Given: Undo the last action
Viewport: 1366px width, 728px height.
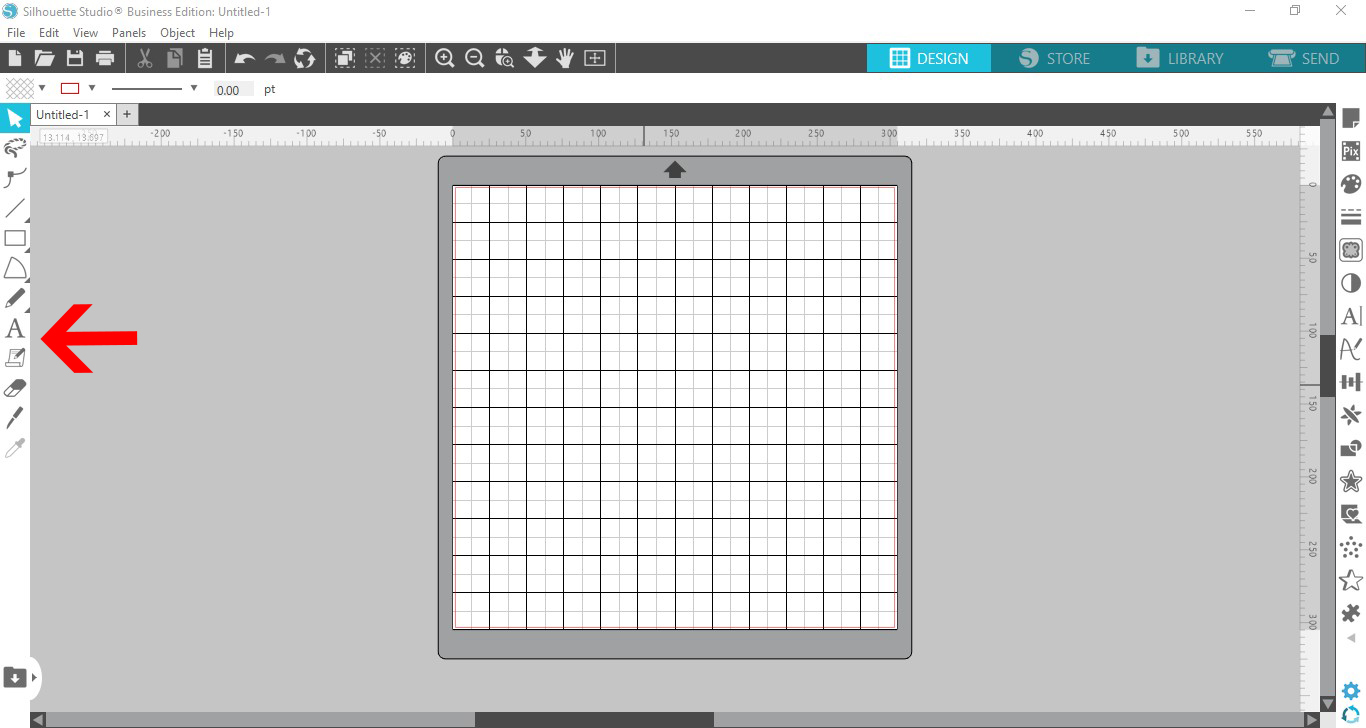Looking at the screenshot, I should pos(245,59).
